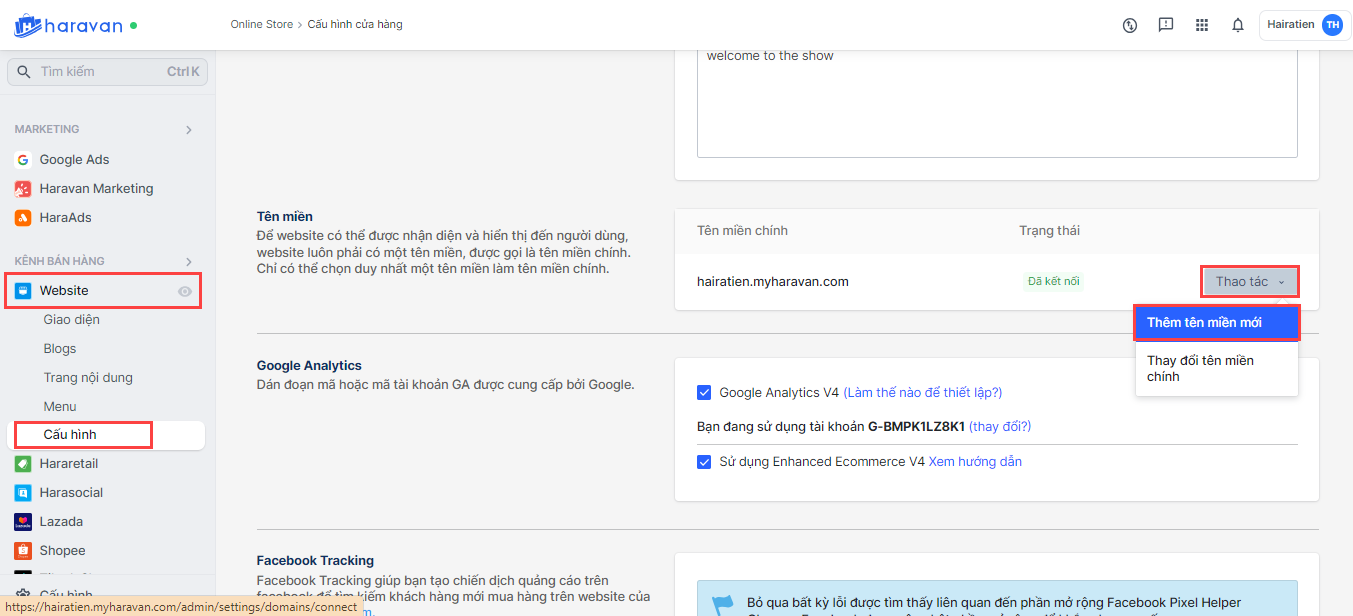Open the Thao tác dropdown
This screenshot has height=616, width=1353.
click(x=1250, y=282)
